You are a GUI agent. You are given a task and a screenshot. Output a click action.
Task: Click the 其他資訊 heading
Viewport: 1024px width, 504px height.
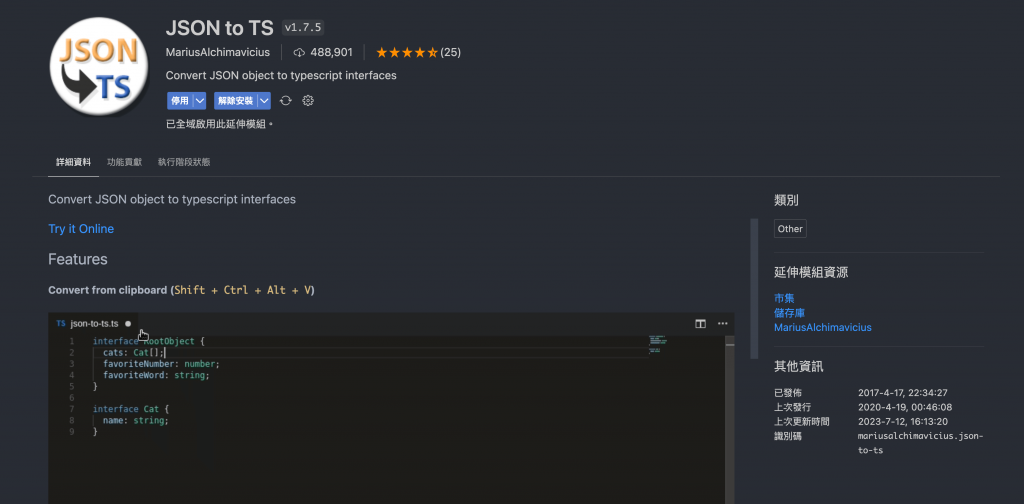coord(799,366)
